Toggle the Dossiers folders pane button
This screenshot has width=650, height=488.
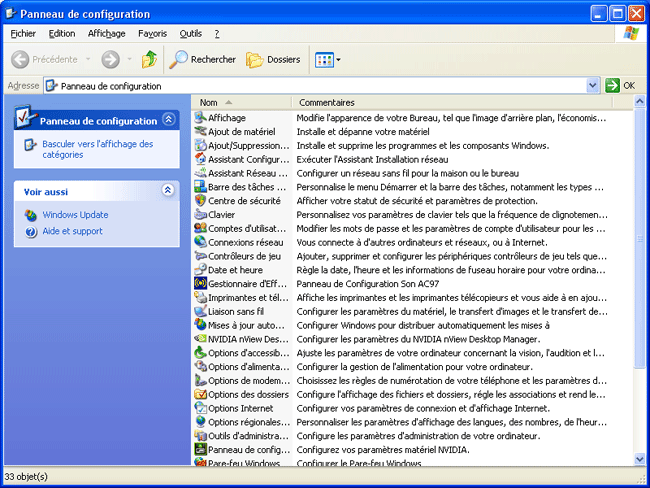(273, 59)
